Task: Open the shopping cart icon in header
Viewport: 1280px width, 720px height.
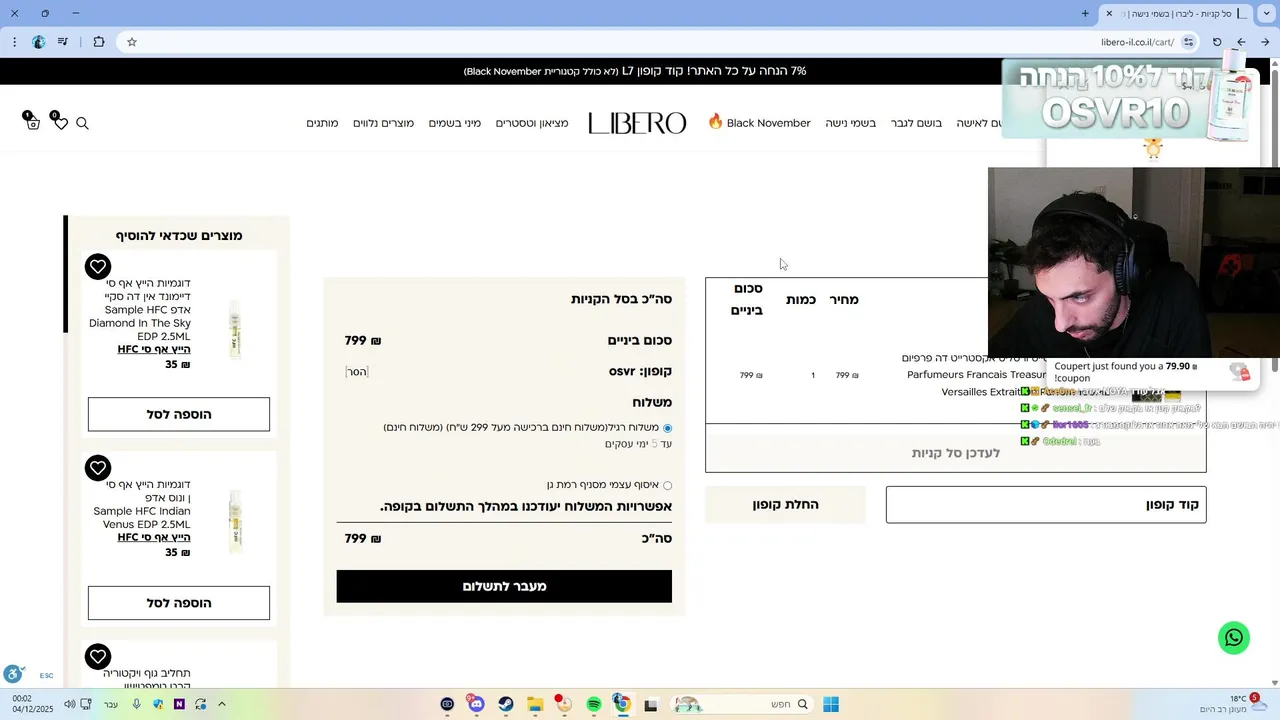Action: coord(32,123)
